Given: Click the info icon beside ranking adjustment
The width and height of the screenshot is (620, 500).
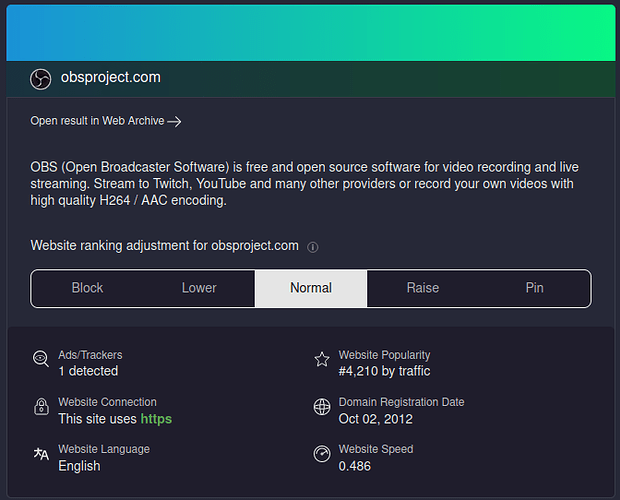Looking at the screenshot, I should pyautogui.click(x=312, y=247).
